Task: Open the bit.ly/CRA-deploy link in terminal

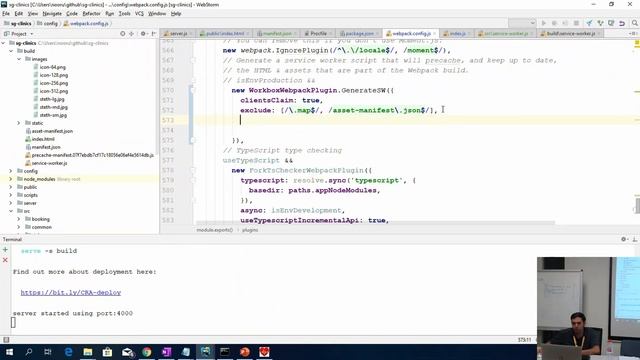Action: (71, 293)
